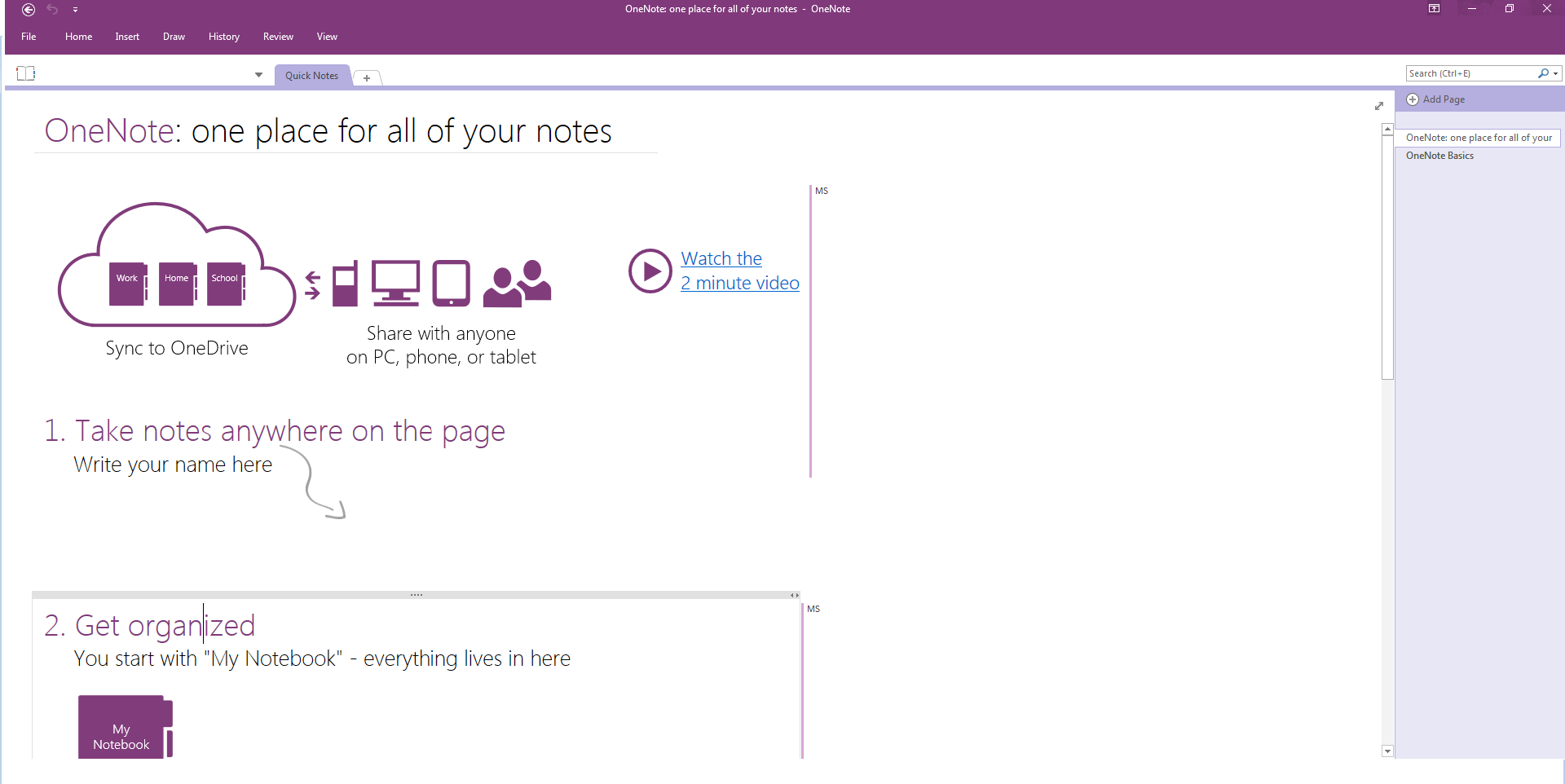Click the Back navigation arrow icon
The width and height of the screenshot is (1565, 784).
click(29, 10)
